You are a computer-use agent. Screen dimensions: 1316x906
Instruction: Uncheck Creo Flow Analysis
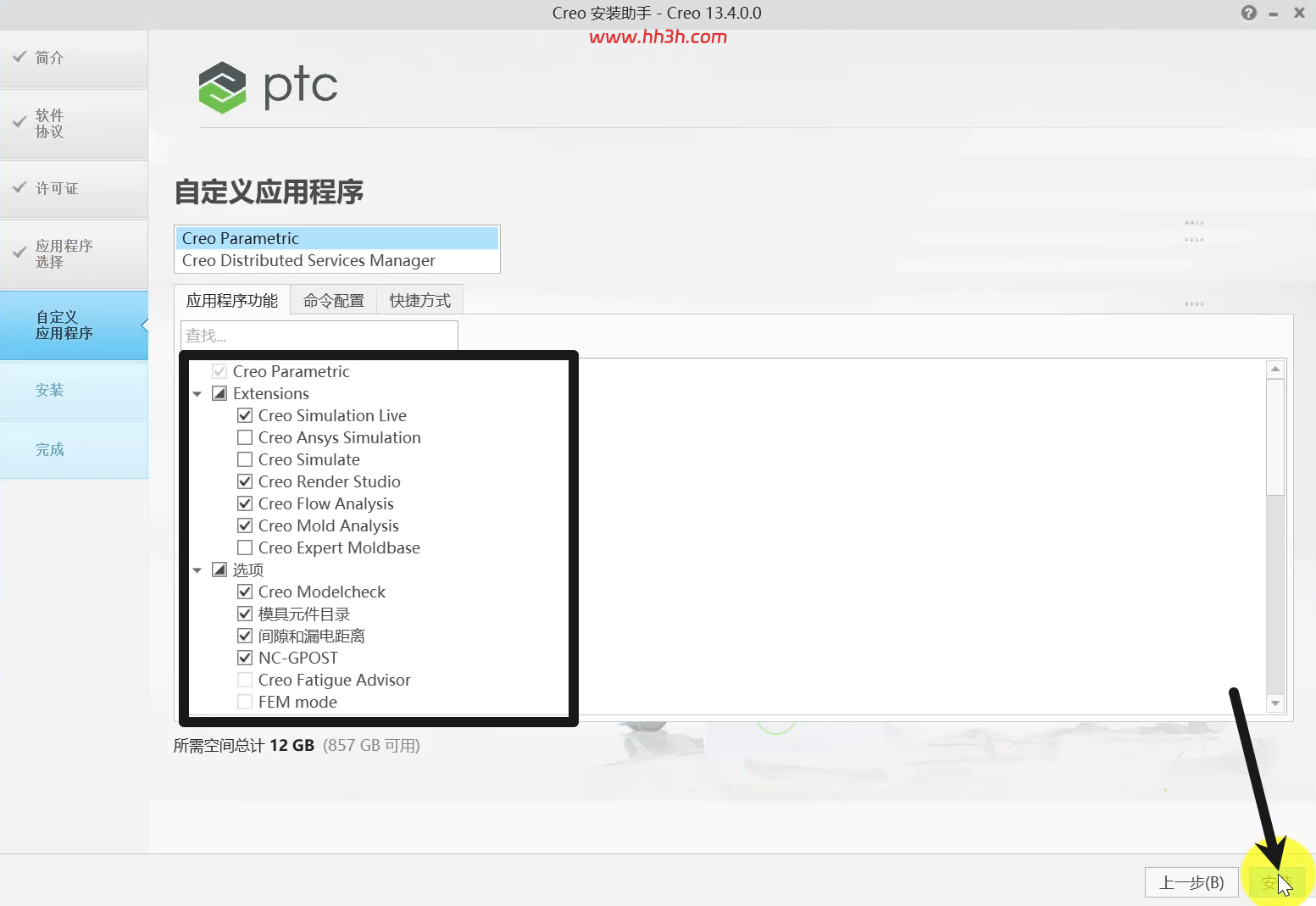245,503
